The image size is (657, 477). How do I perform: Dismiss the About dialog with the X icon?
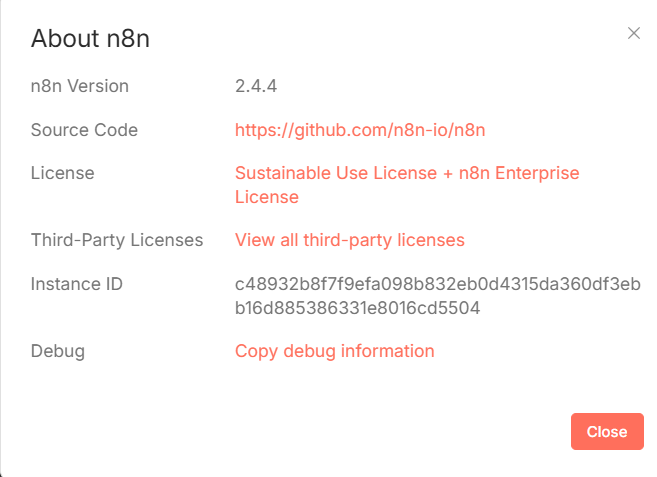634,33
